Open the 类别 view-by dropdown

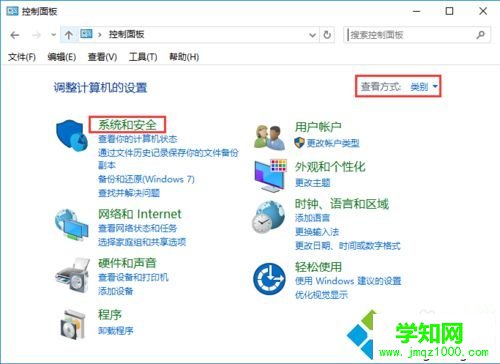pyautogui.click(x=424, y=87)
